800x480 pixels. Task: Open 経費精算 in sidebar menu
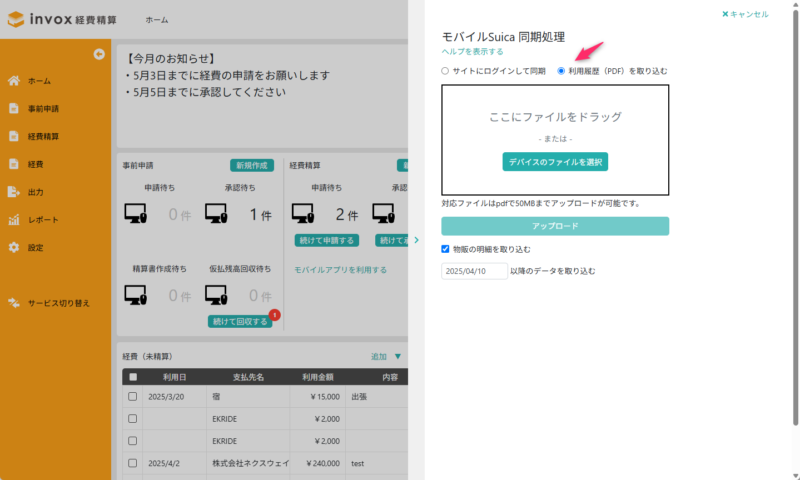point(43,136)
